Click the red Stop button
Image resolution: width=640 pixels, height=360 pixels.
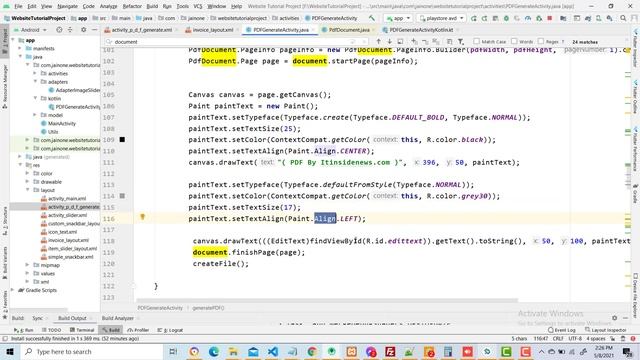coord(550,18)
